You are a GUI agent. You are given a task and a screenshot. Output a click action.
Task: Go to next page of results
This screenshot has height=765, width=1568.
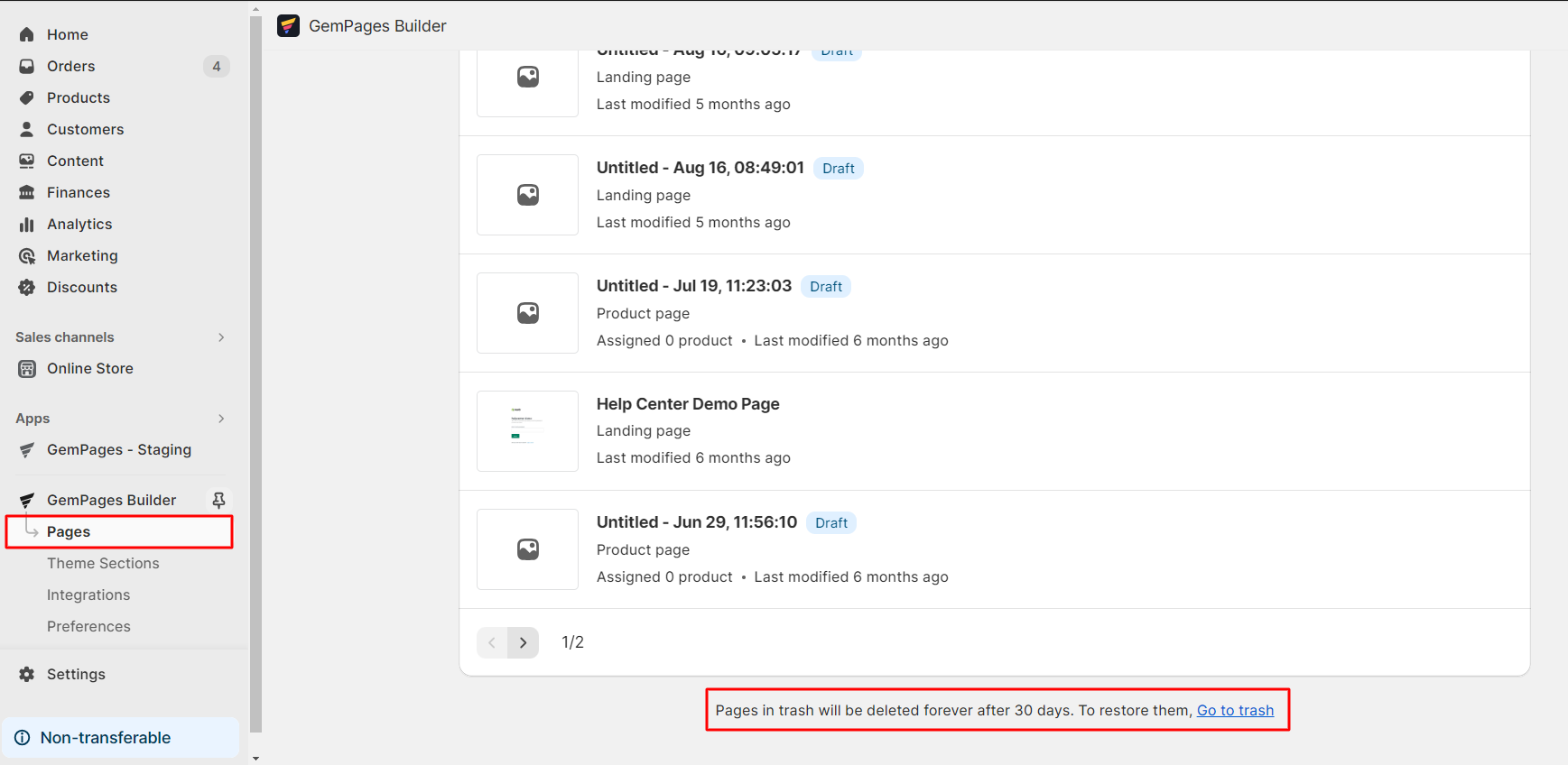click(523, 642)
